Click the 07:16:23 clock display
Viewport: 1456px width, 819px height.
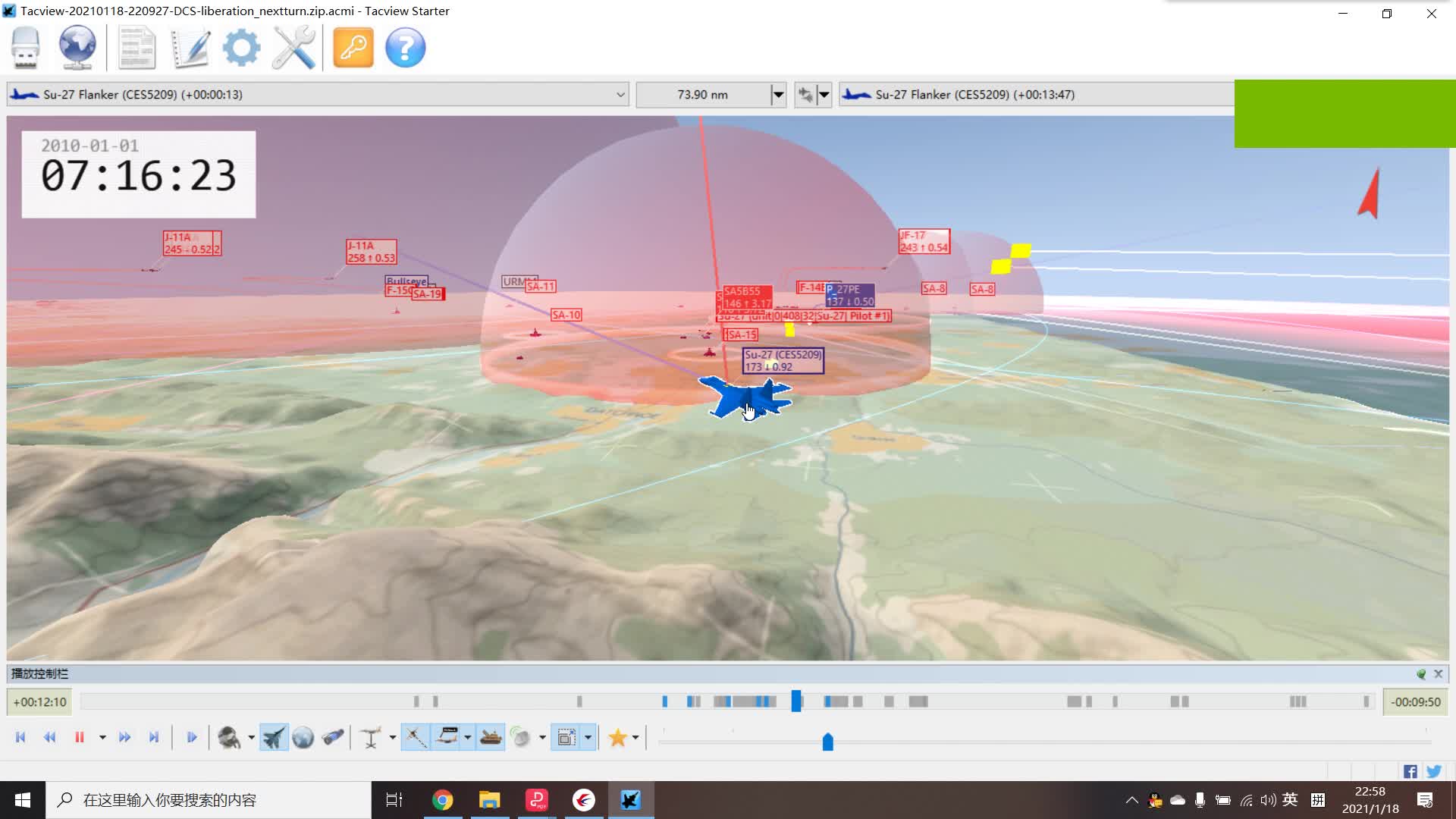pos(139,175)
